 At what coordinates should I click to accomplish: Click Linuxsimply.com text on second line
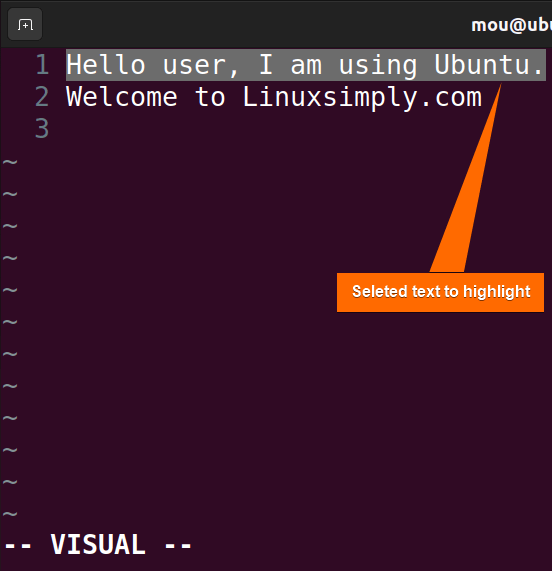(x=362, y=98)
